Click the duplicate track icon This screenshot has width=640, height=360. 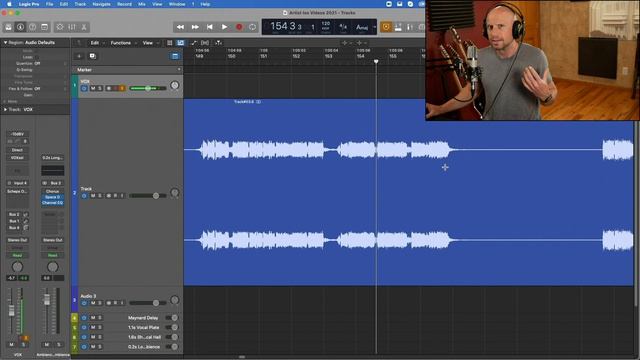93,56
